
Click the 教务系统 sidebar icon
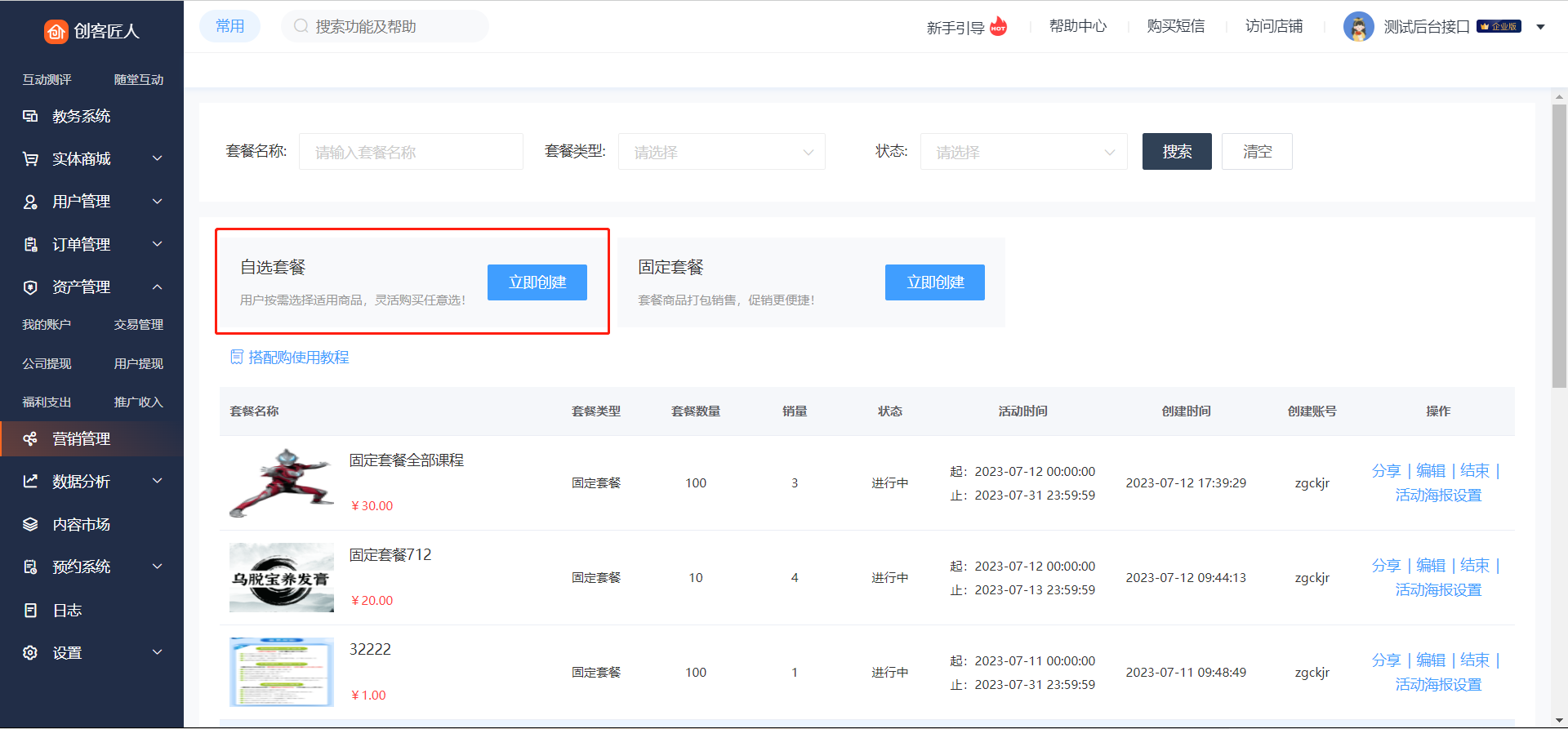[x=30, y=116]
